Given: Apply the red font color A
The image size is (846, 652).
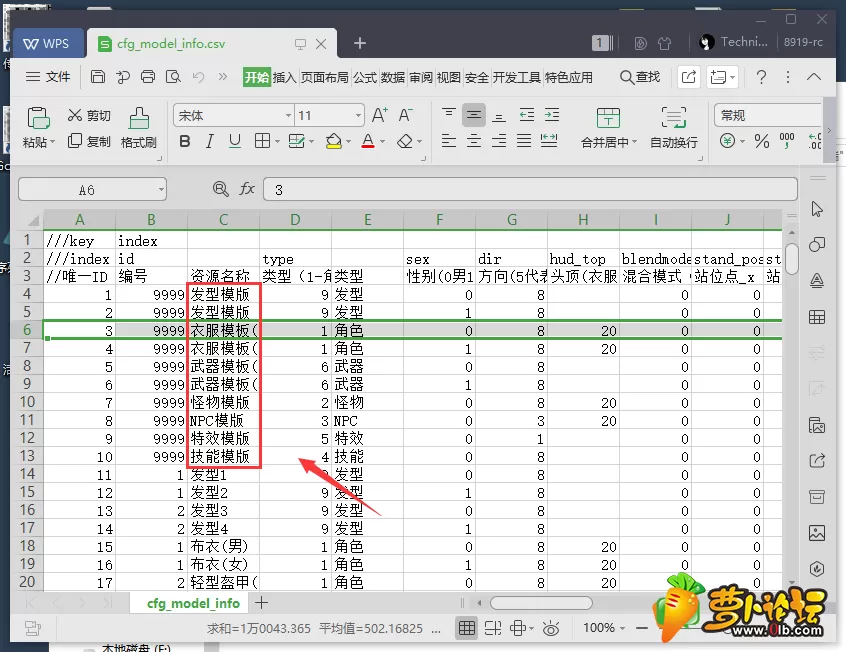Looking at the screenshot, I should pos(368,141).
